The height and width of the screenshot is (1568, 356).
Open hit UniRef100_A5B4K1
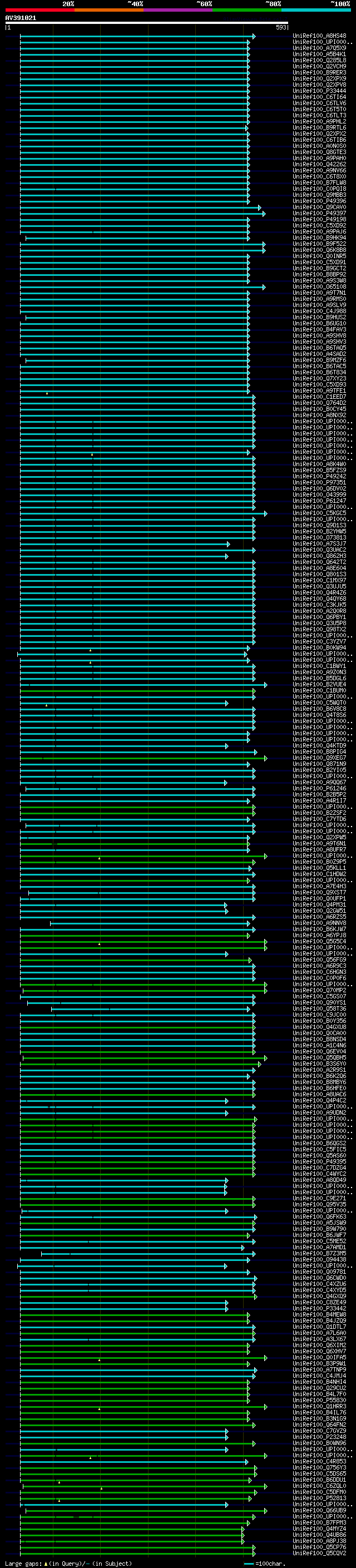click(319, 54)
